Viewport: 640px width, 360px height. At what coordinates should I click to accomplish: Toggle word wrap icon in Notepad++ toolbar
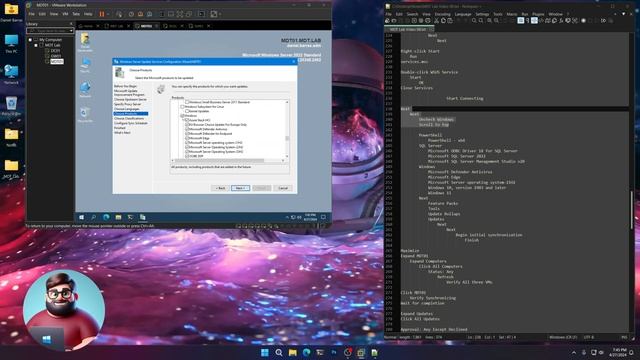tap(521, 20)
